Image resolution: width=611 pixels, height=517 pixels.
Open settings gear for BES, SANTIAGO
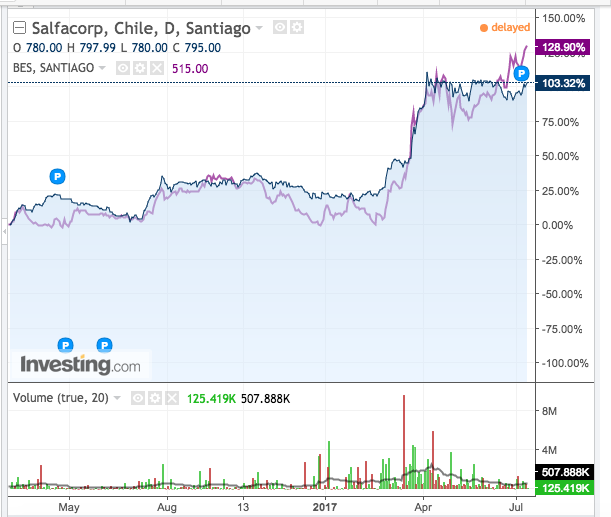[140, 69]
